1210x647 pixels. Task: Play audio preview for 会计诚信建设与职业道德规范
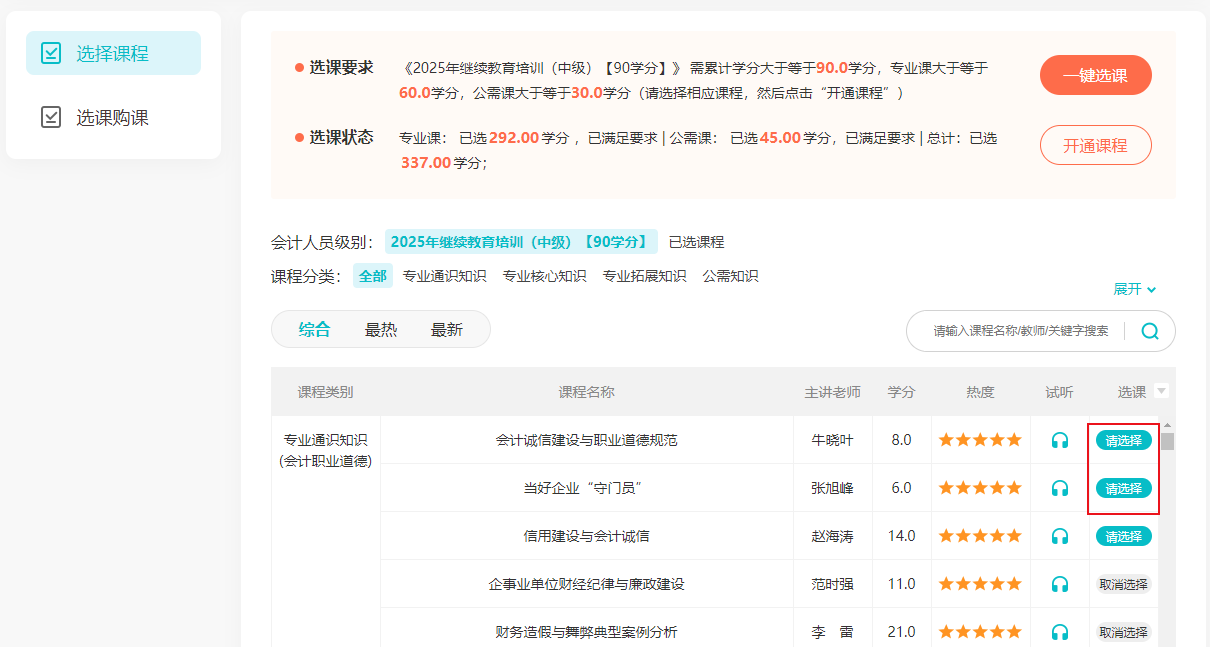[1060, 440]
